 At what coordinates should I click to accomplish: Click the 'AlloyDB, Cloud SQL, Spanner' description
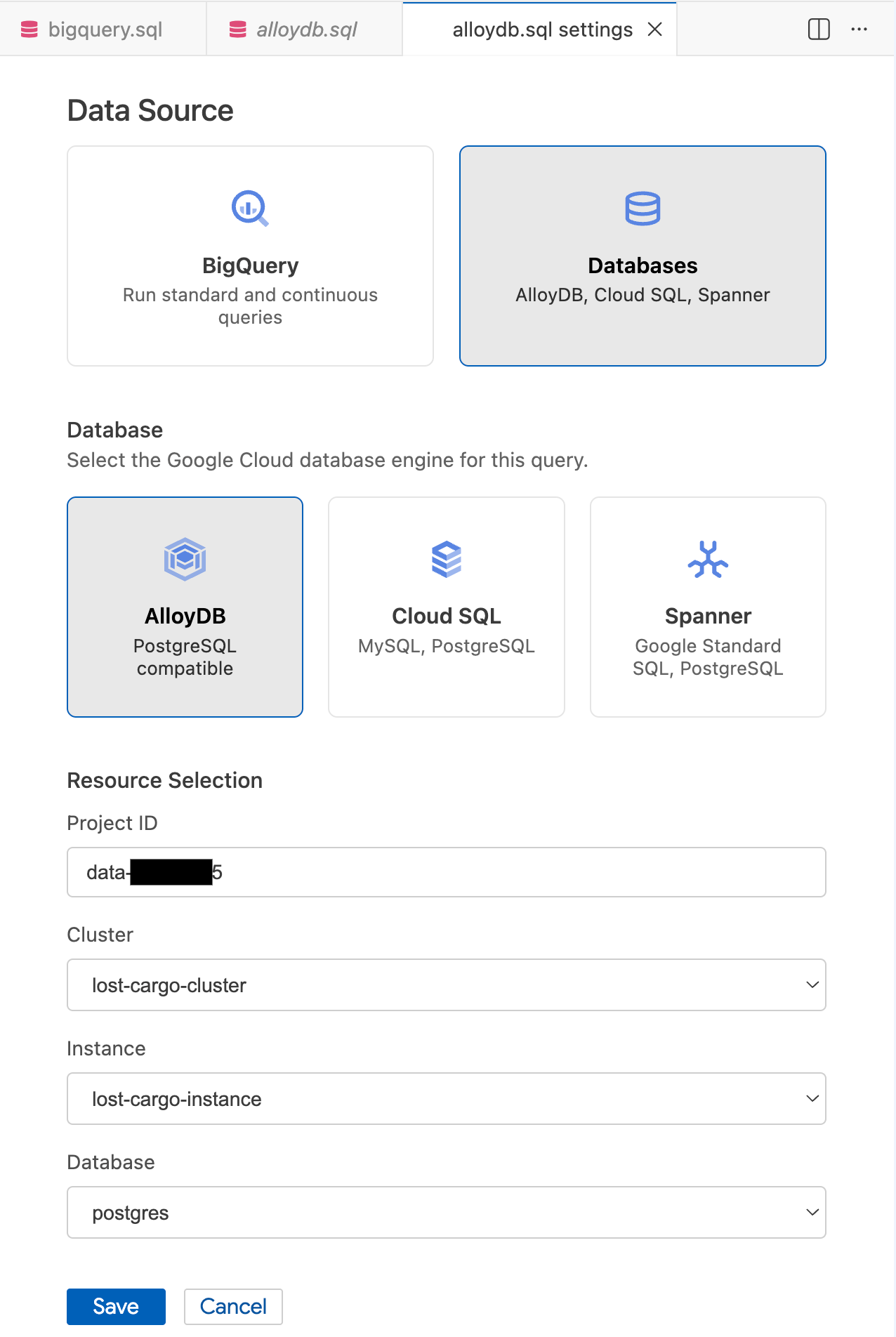coord(643,295)
